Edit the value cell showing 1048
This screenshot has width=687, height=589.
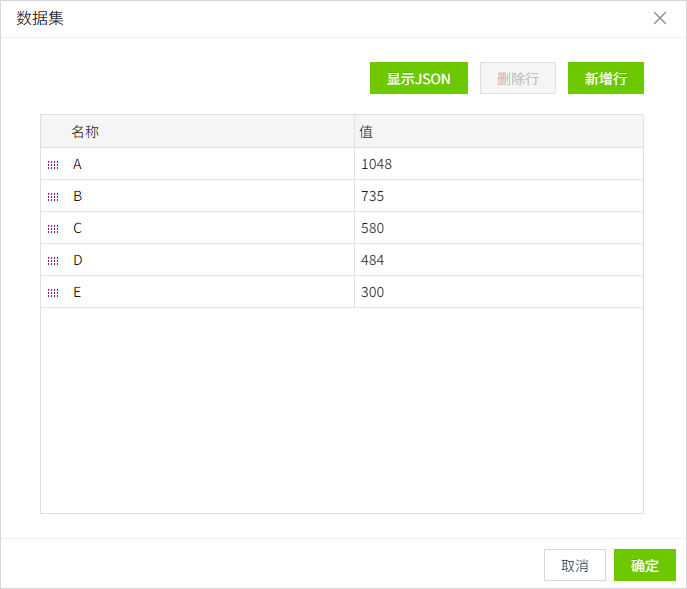coord(498,164)
